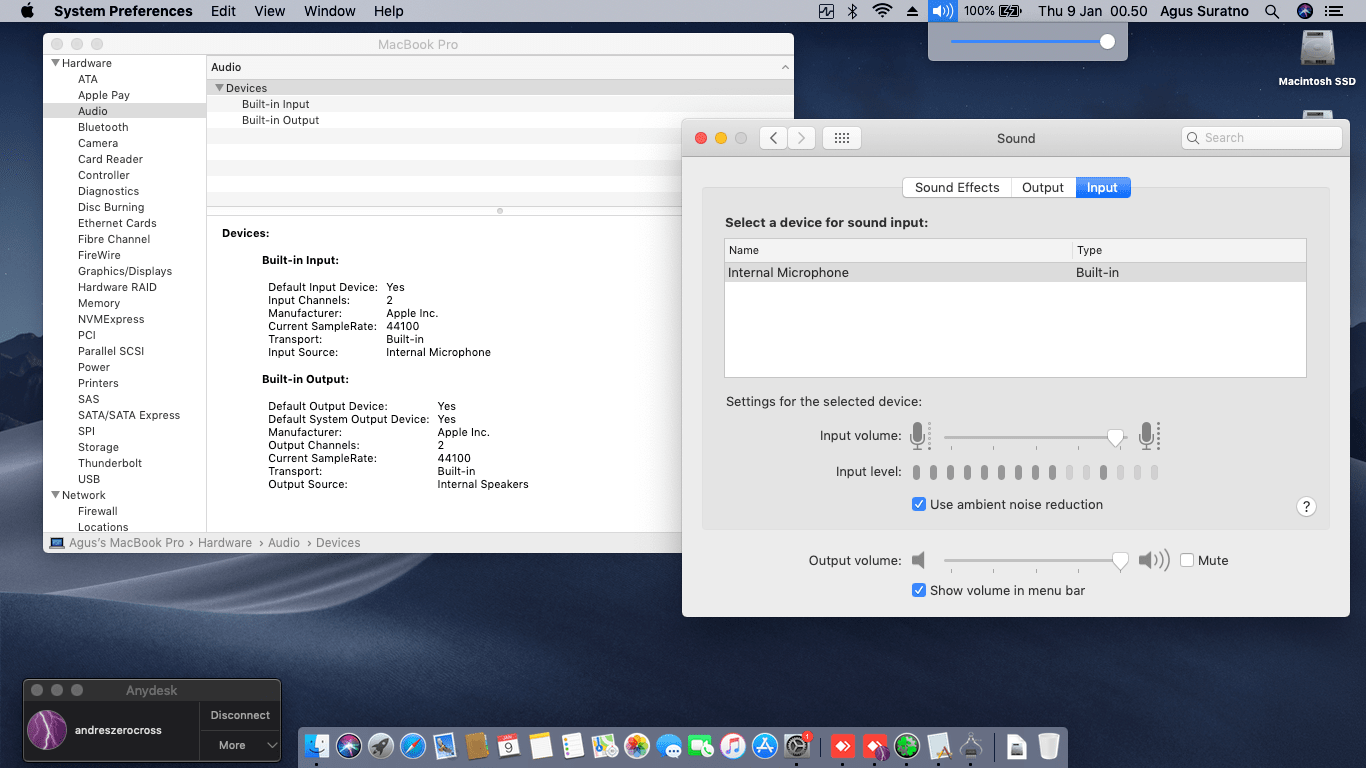
Task: Open the Macintosh SSD desktop drive
Action: pos(1317,58)
